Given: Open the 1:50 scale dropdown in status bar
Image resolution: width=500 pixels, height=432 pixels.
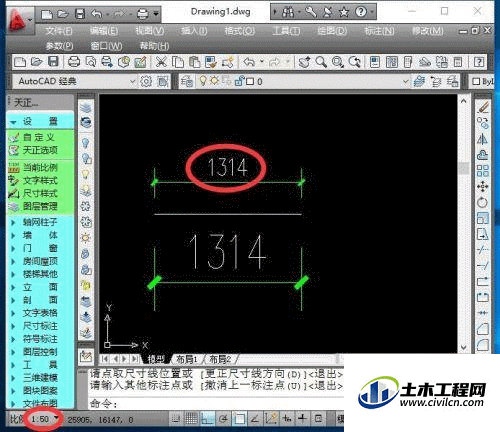Looking at the screenshot, I should click(57, 418).
